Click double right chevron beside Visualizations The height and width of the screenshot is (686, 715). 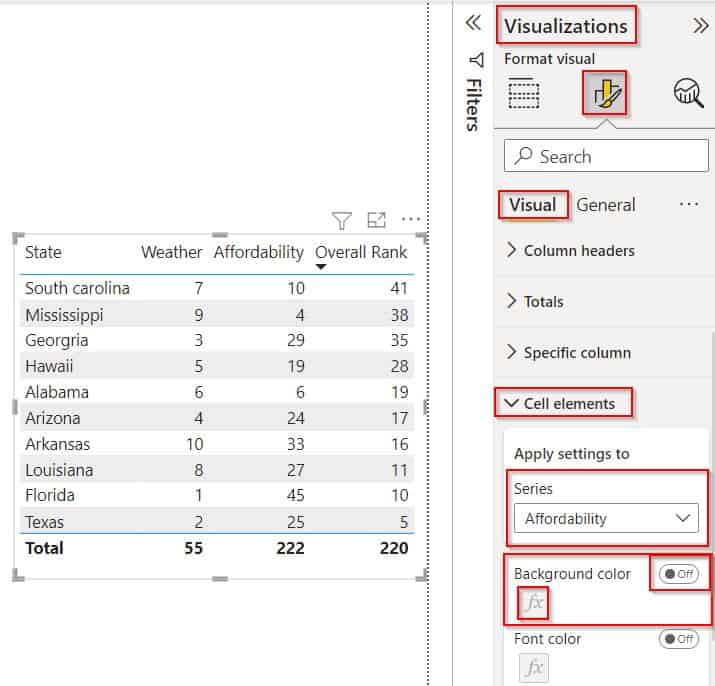[700, 26]
